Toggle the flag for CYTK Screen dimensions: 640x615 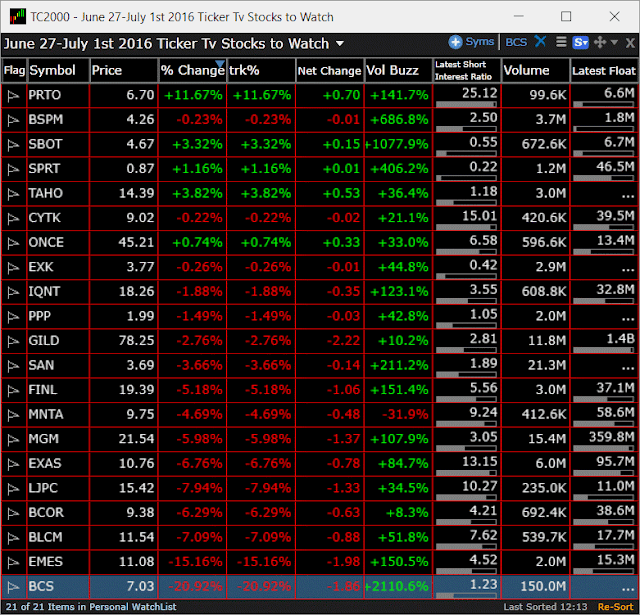[x=13, y=219]
